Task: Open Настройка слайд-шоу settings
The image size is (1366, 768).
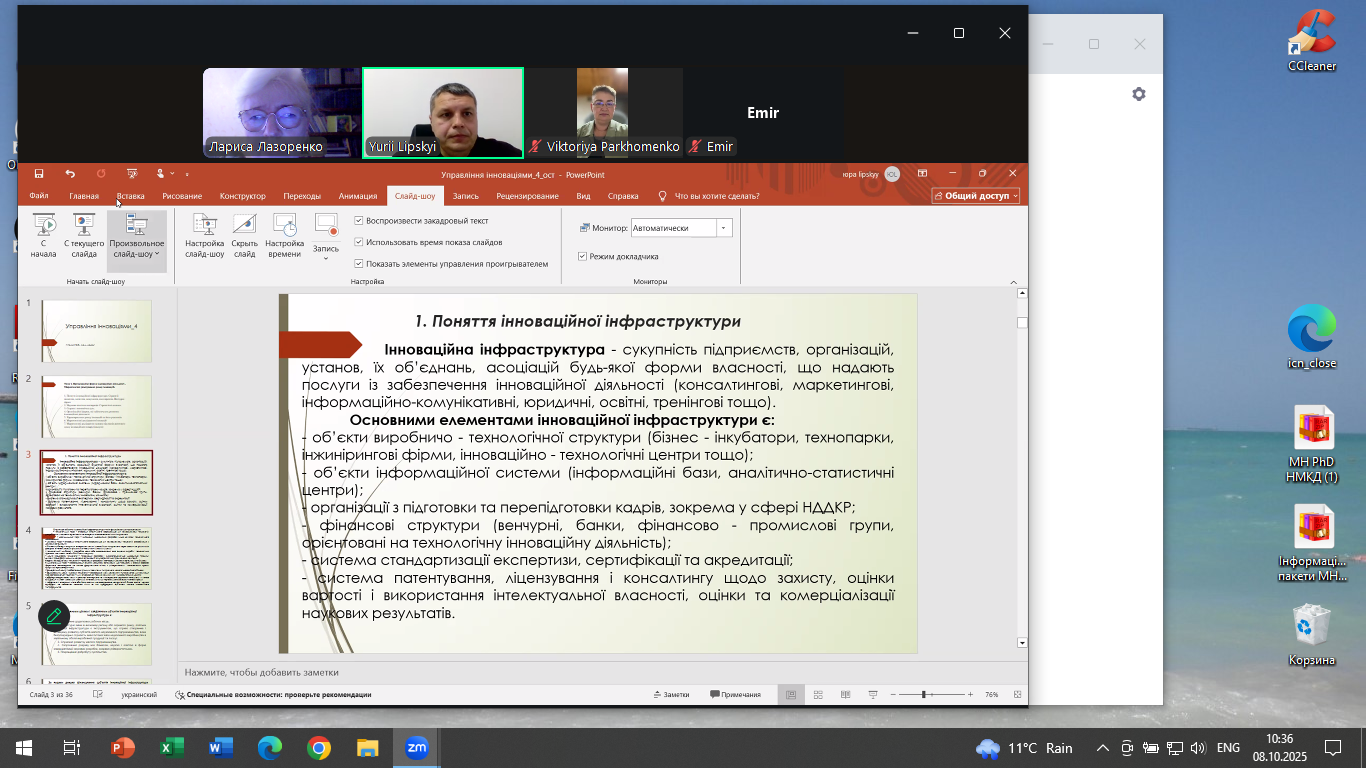Action: [x=204, y=236]
